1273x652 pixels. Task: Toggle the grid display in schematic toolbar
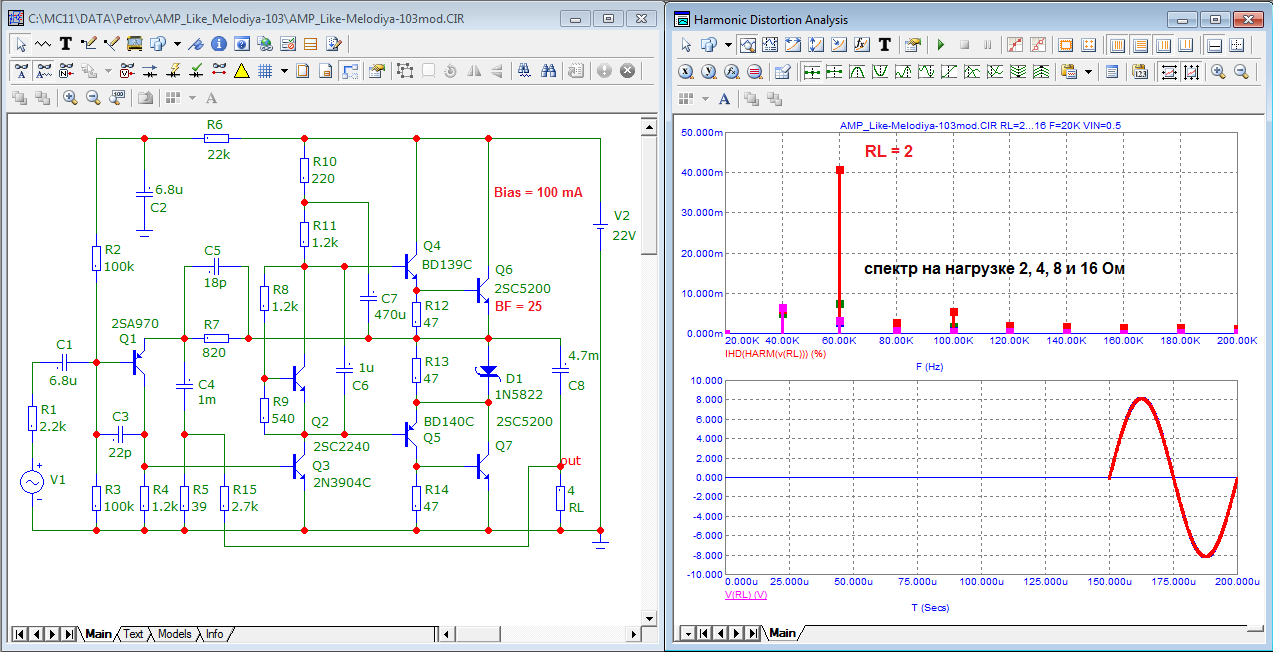tap(265, 71)
